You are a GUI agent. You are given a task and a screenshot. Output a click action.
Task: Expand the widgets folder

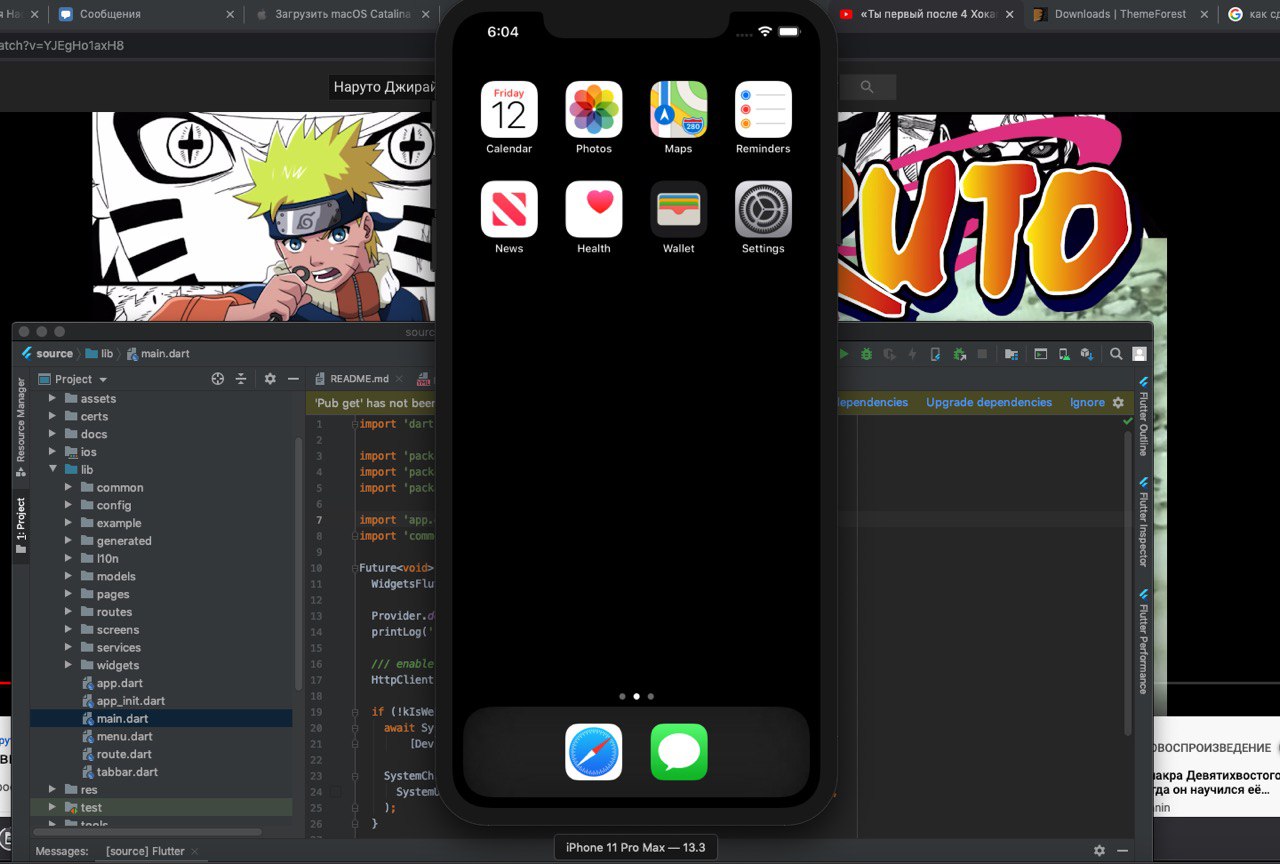68,665
